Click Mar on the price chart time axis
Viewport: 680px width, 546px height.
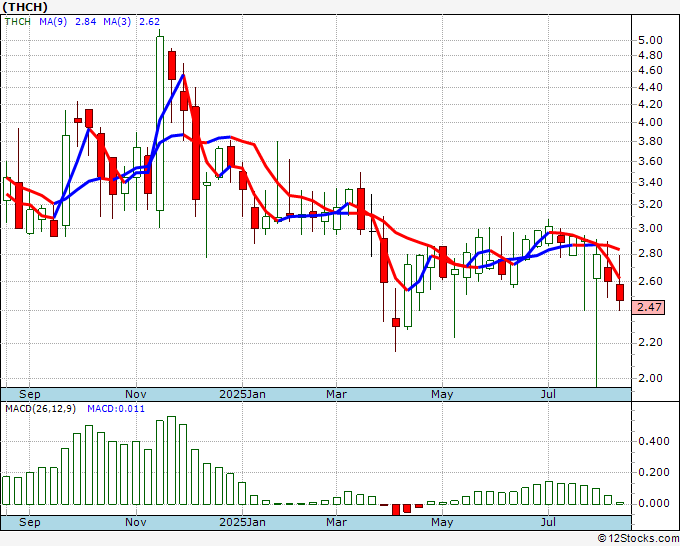337,394
